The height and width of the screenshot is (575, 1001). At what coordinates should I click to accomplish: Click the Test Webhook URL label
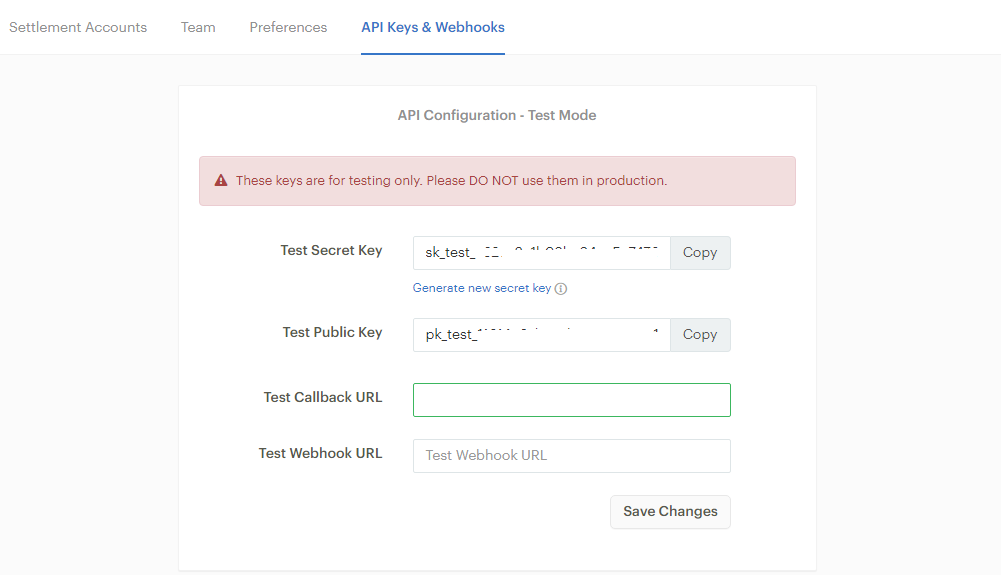(320, 453)
